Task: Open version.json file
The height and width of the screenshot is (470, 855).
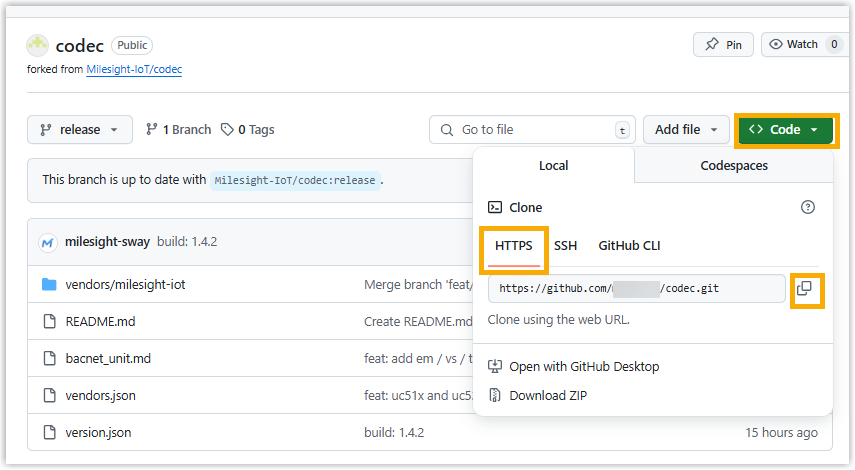Action: tap(98, 433)
